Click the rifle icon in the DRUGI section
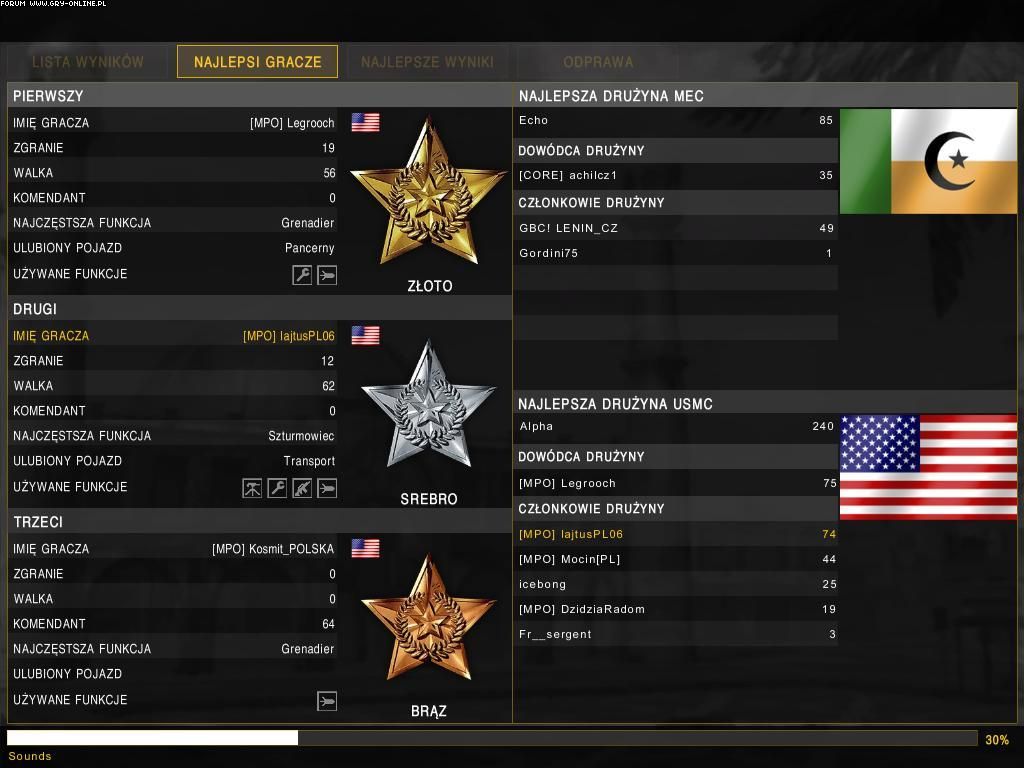 302,488
